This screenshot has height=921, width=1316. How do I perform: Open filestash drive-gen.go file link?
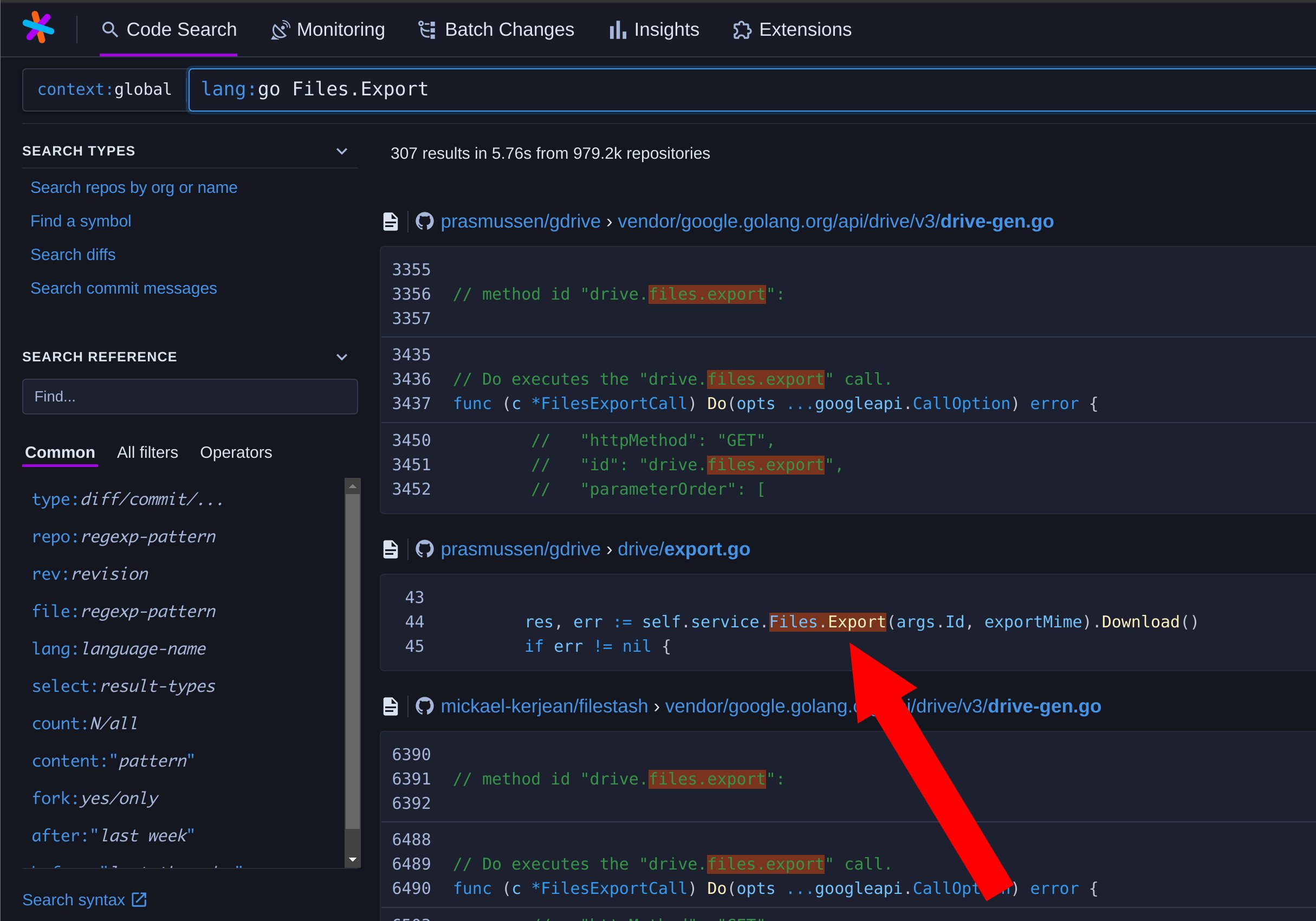tap(883, 706)
